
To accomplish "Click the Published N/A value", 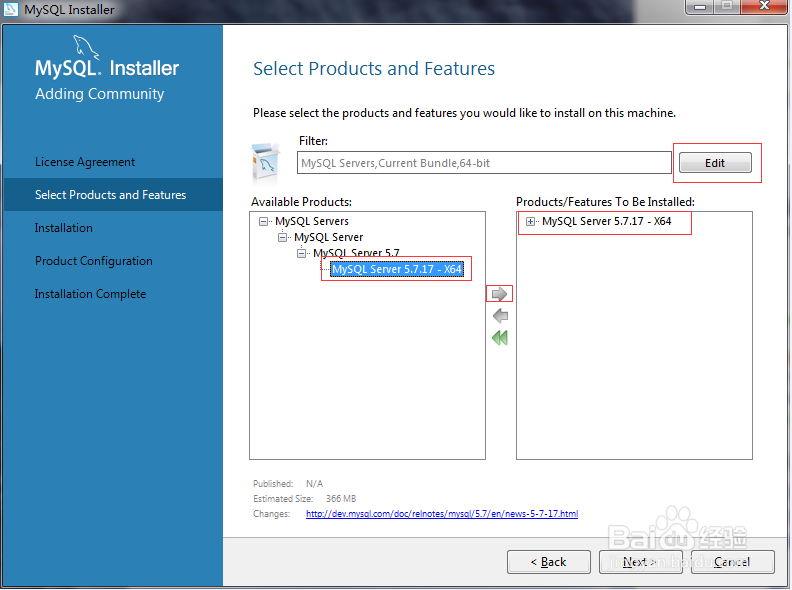I will coord(314,483).
